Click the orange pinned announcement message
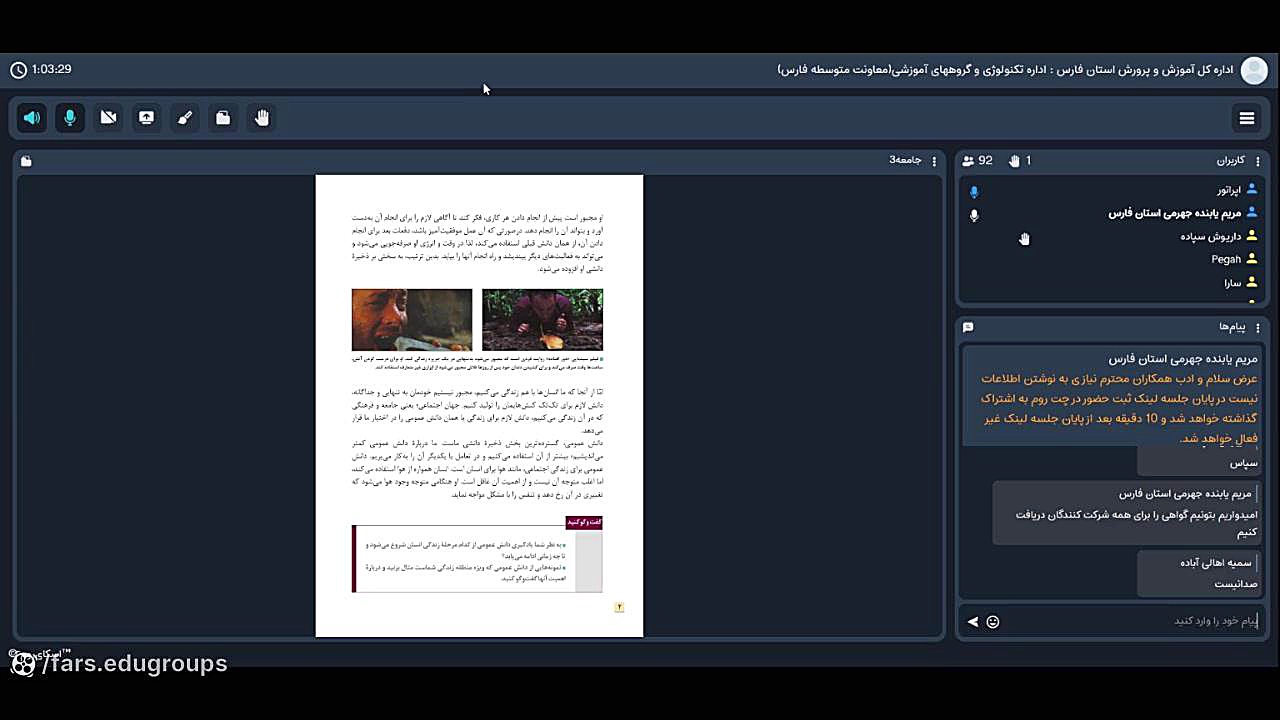The height and width of the screenshot is (720, 1280). [x=1111, y=396]
